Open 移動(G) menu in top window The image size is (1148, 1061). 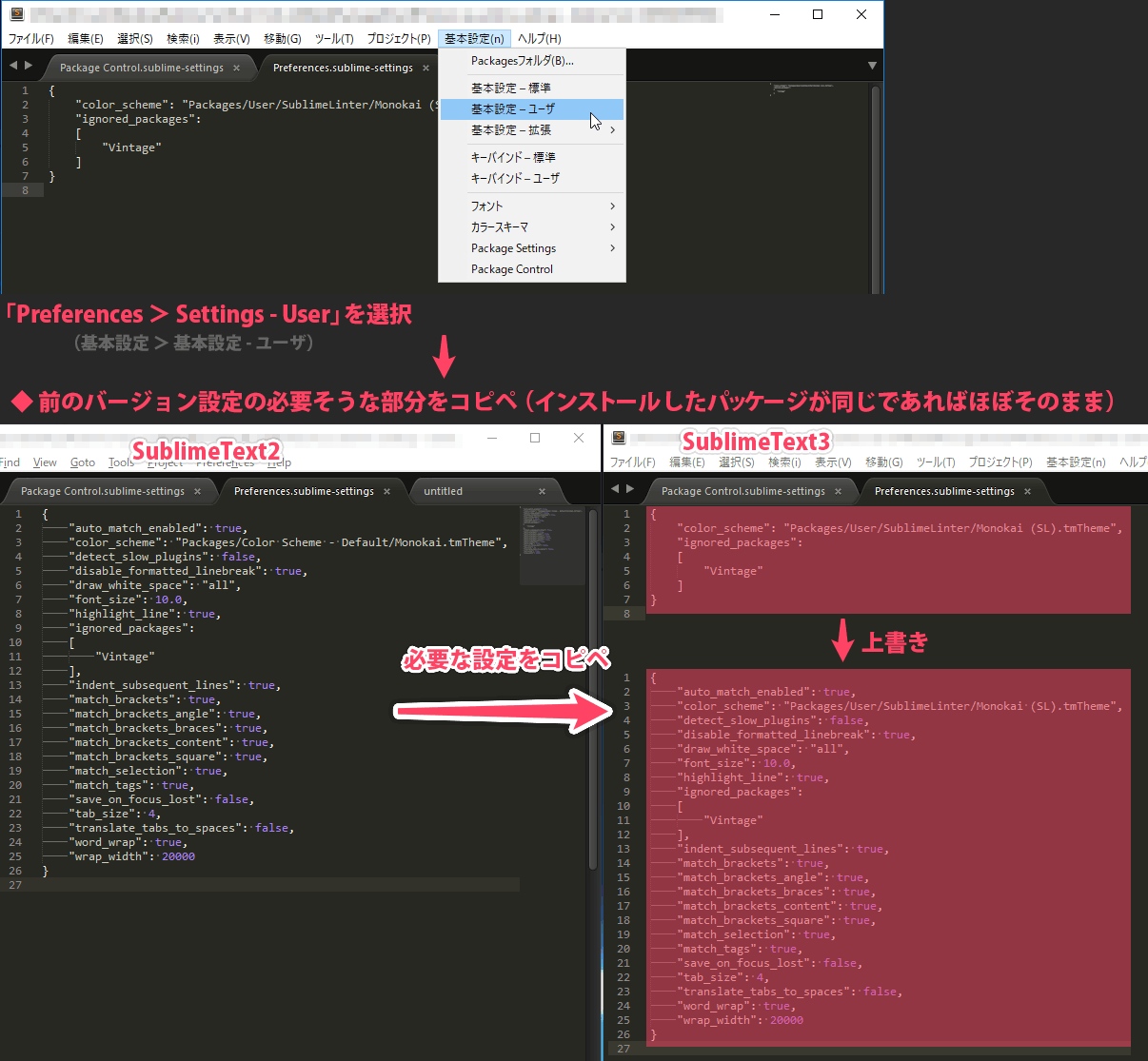pos(283,39)
